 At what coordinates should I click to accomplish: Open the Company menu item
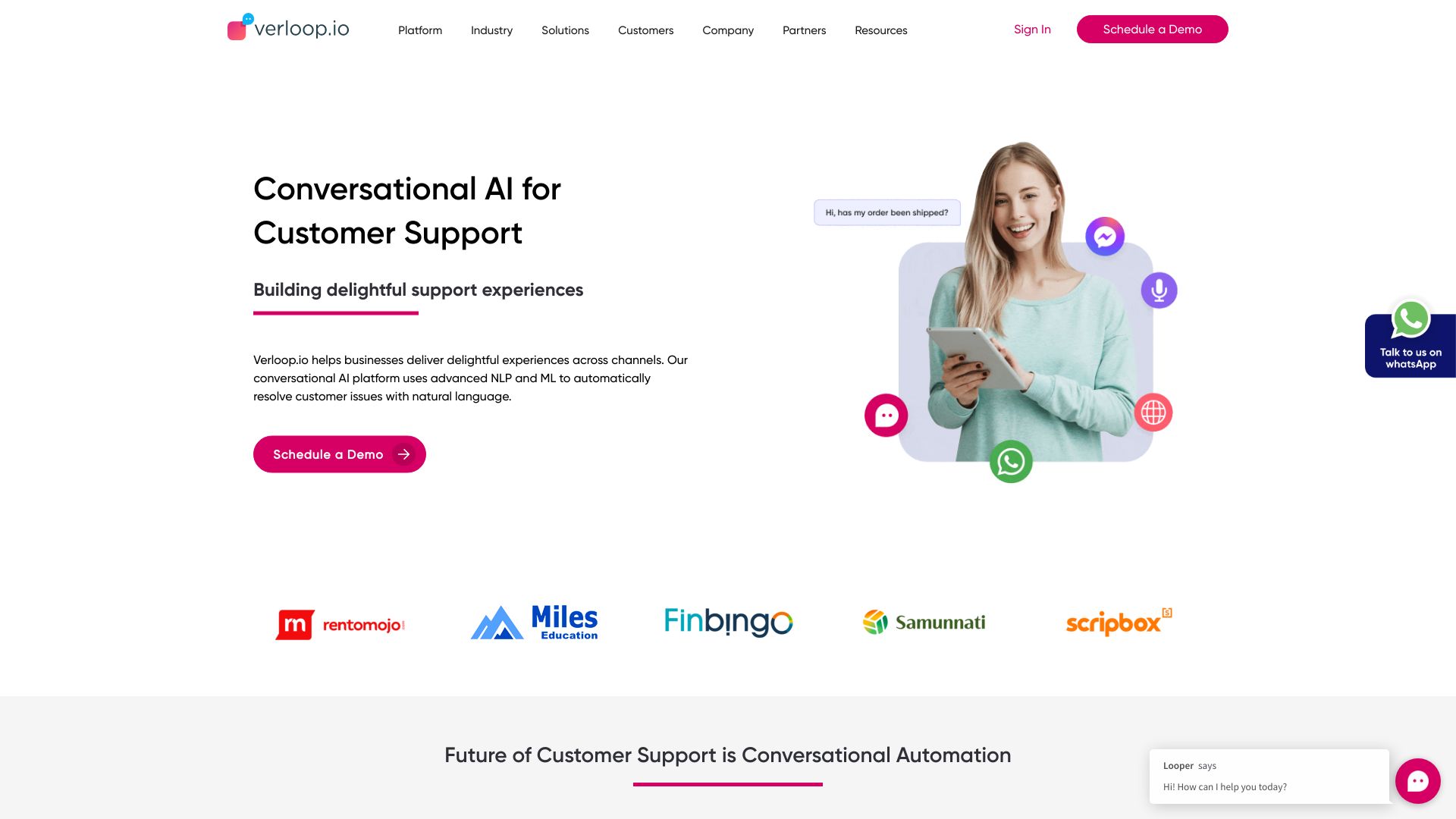tap(728, 30)
